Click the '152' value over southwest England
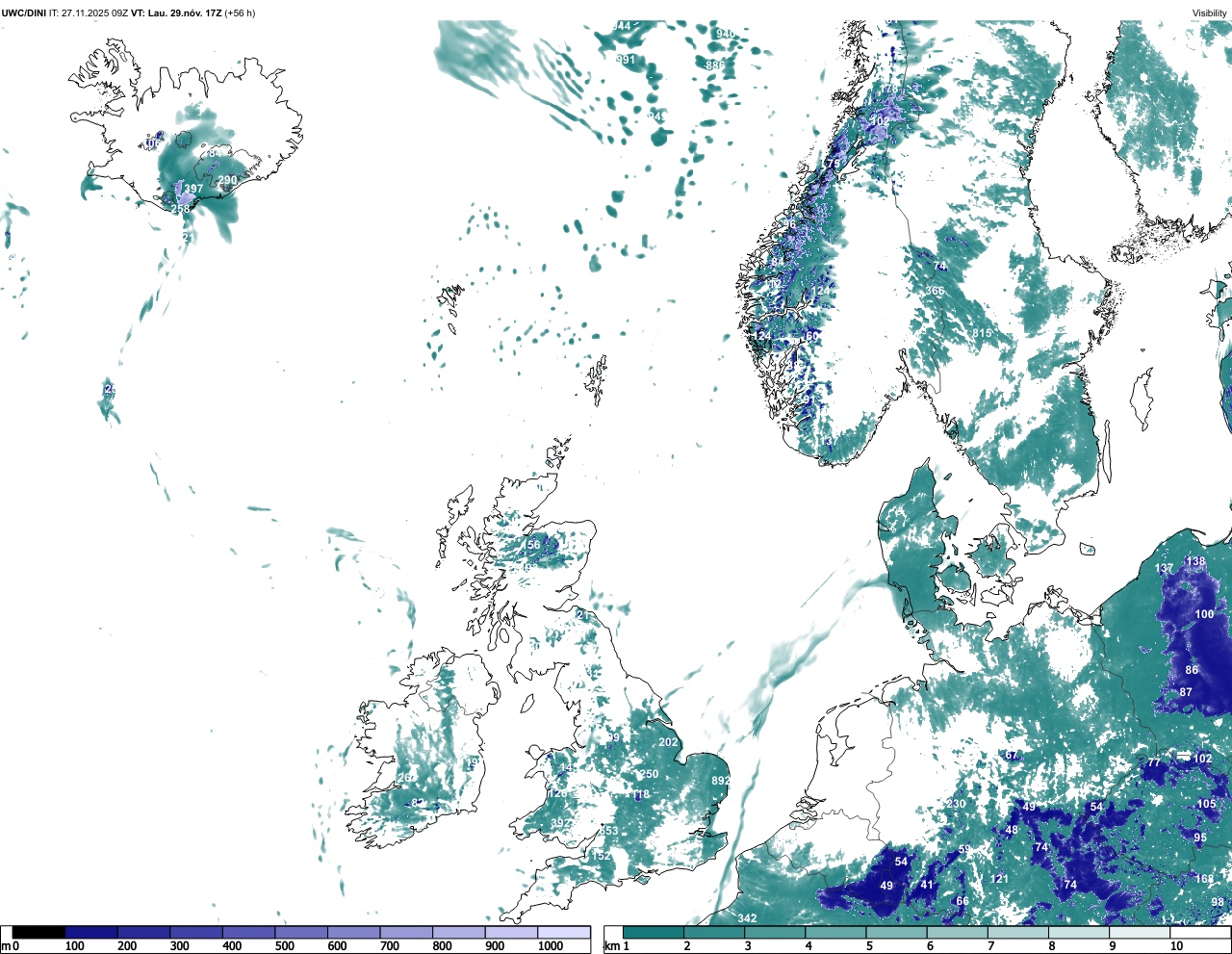This screenshot has width=1232, height=954. [602, 856]
